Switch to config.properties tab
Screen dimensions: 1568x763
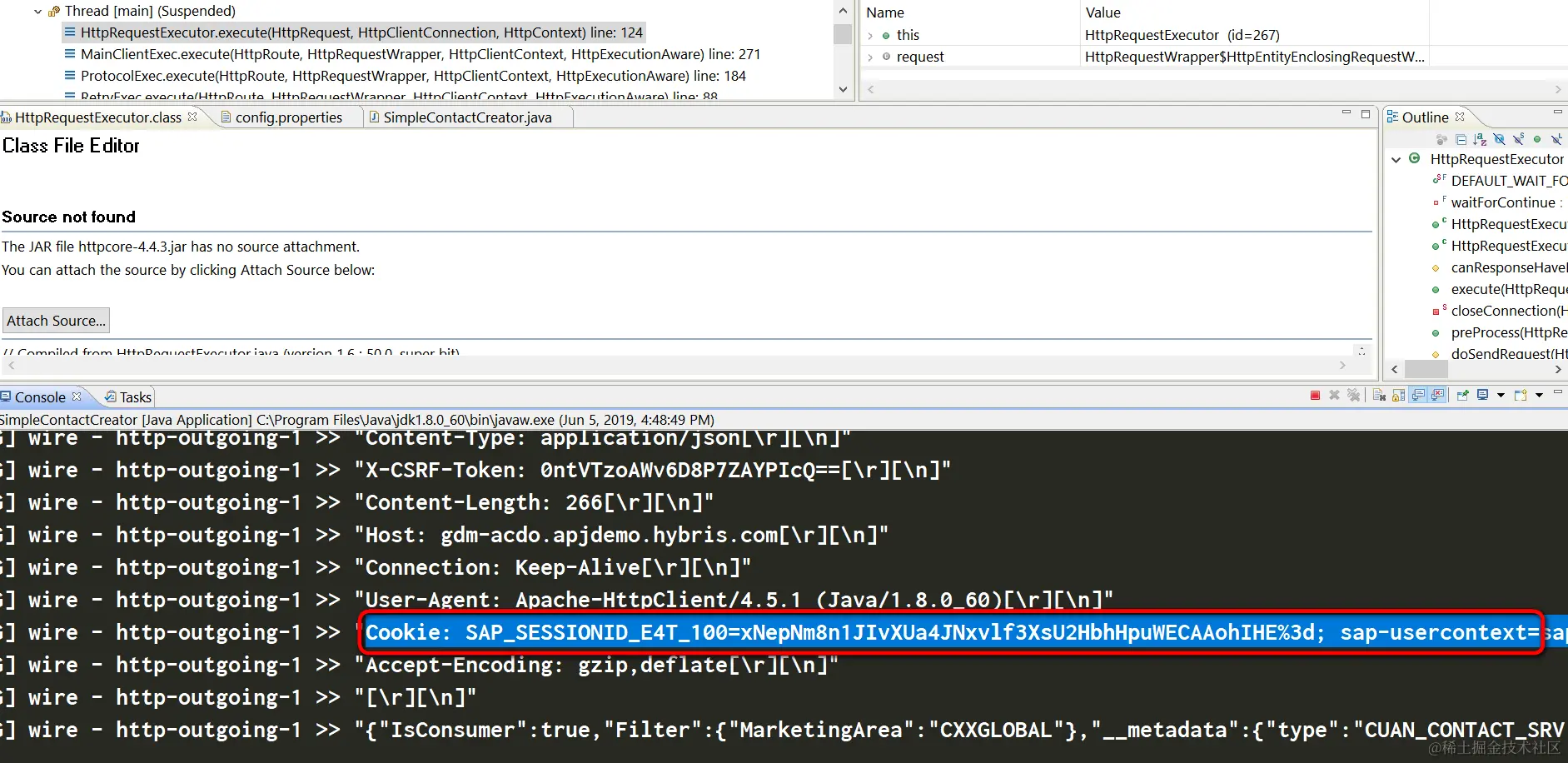[x=288, y=117]
